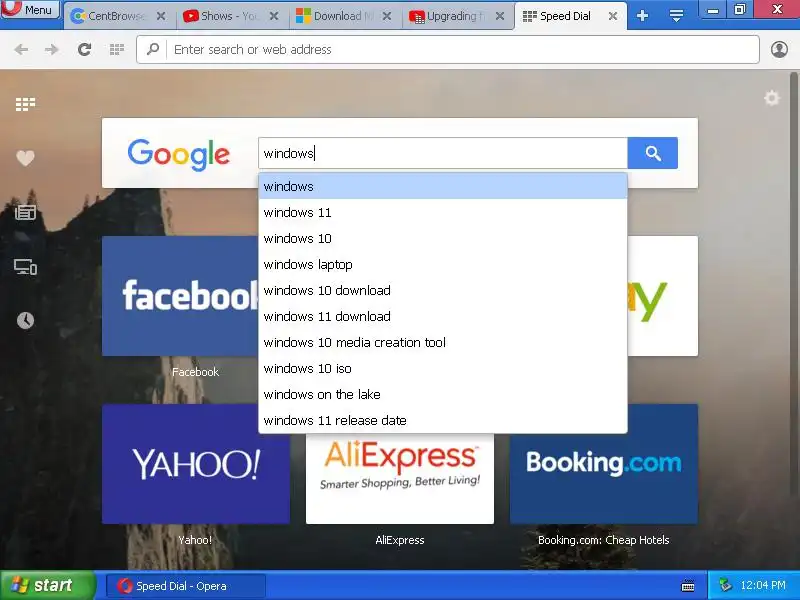Open the tab menu list icon
800x600 pixels.
point(676,16)
